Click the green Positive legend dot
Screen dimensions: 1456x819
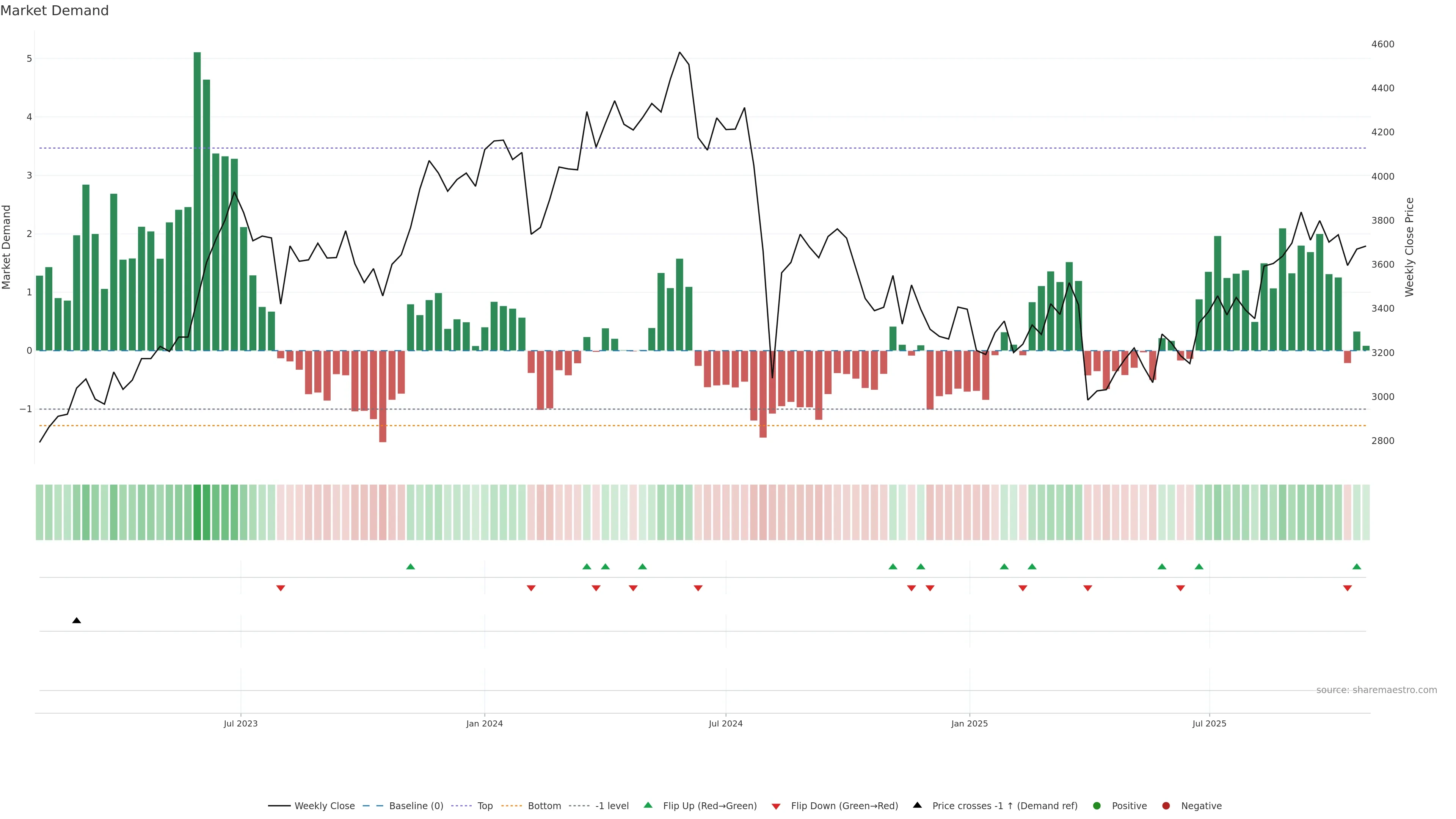pos(1097,805)
